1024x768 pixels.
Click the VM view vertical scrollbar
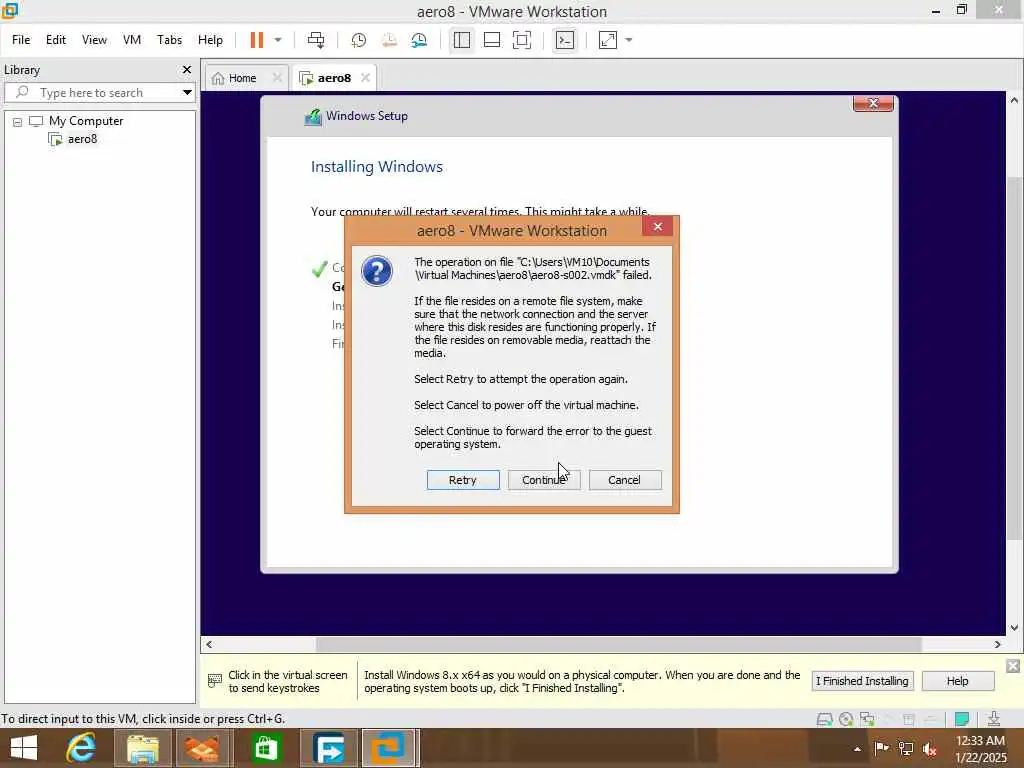click(1014, 358)
